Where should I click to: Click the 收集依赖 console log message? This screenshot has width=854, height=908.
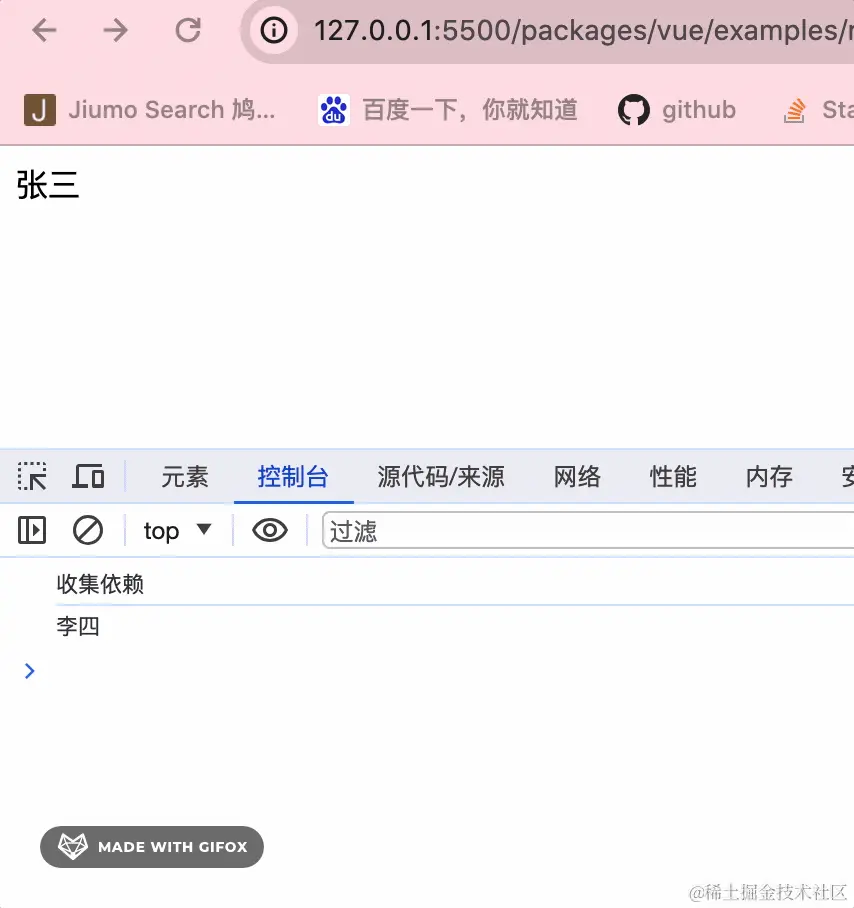(x=100, y=584)
